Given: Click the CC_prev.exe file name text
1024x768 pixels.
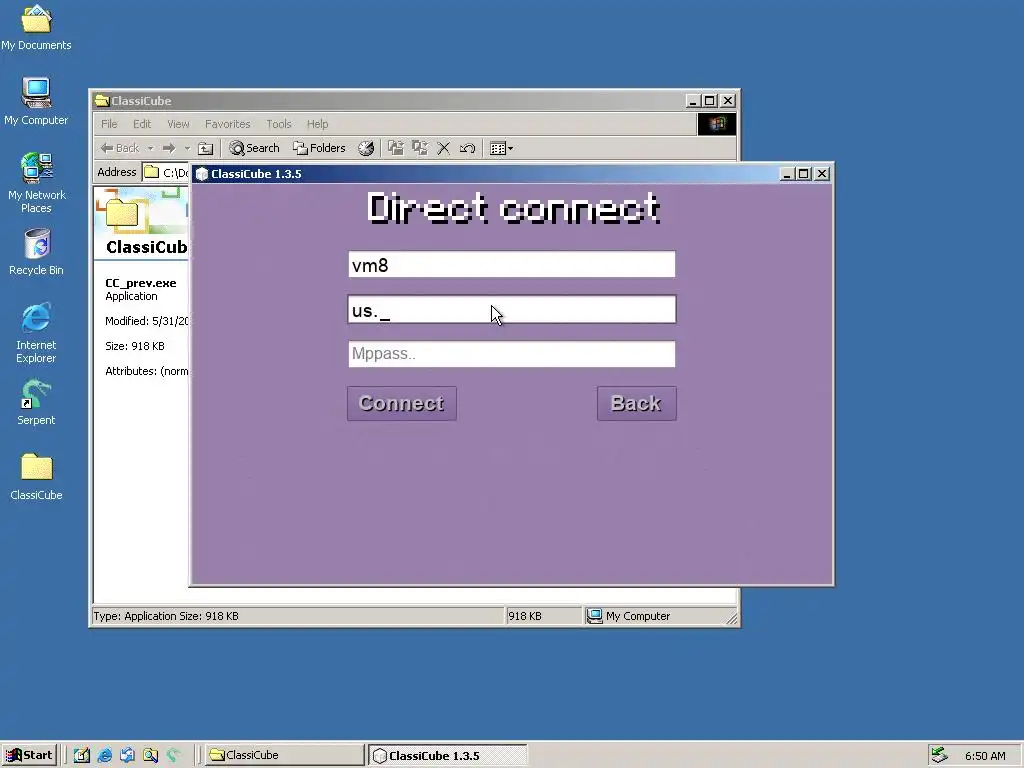Looking at the screenshot, I should (140, 283).
